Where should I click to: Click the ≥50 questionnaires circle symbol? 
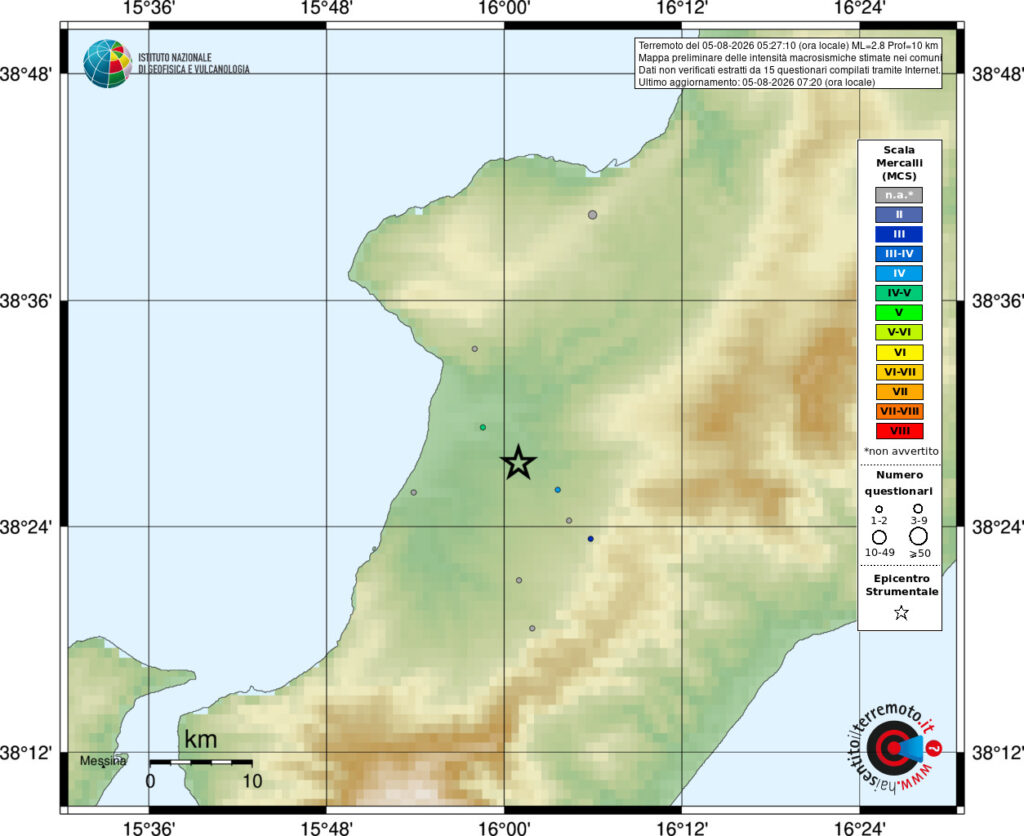[918, 537]
